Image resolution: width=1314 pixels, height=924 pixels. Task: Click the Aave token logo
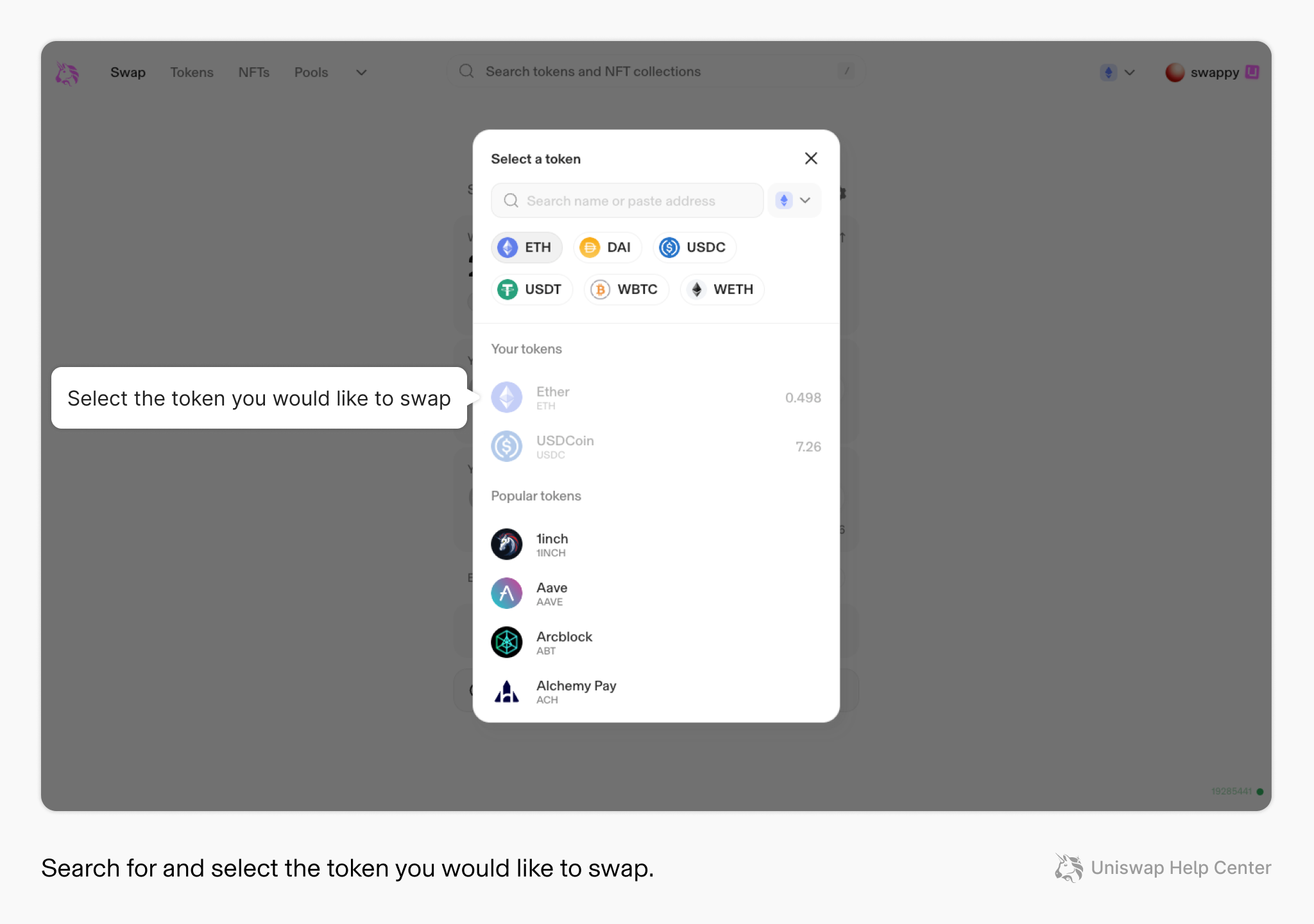[507, 594]
